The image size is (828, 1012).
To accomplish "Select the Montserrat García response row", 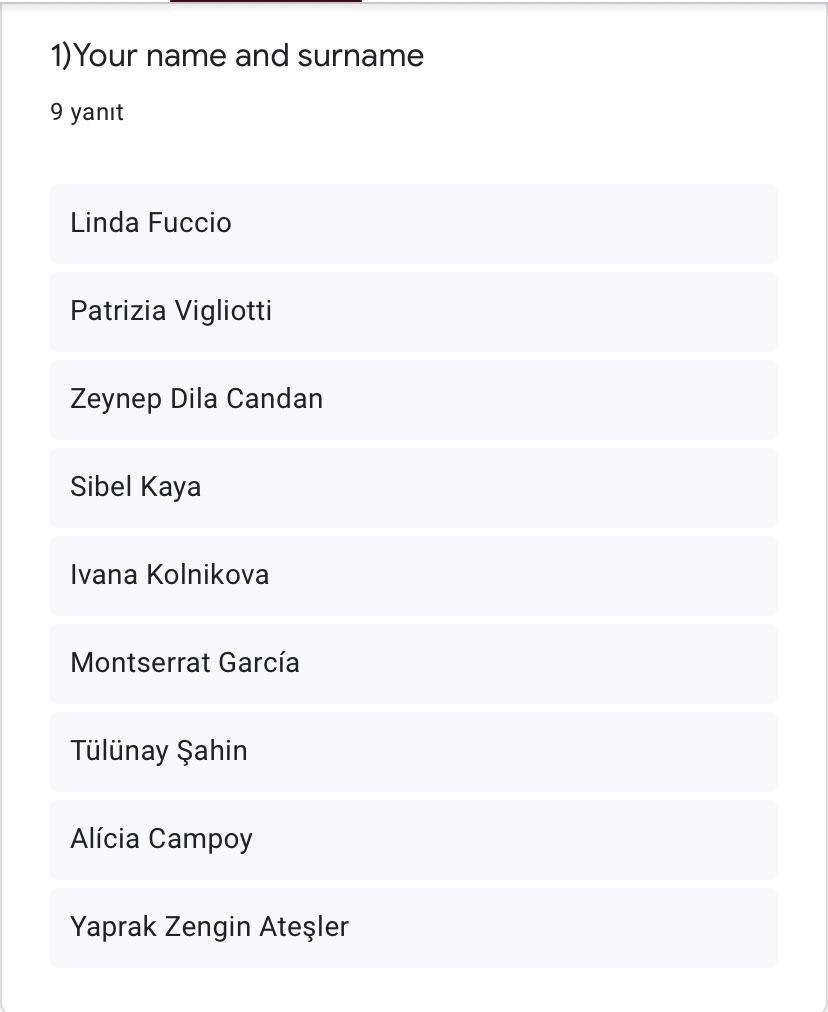I will 413,663.
